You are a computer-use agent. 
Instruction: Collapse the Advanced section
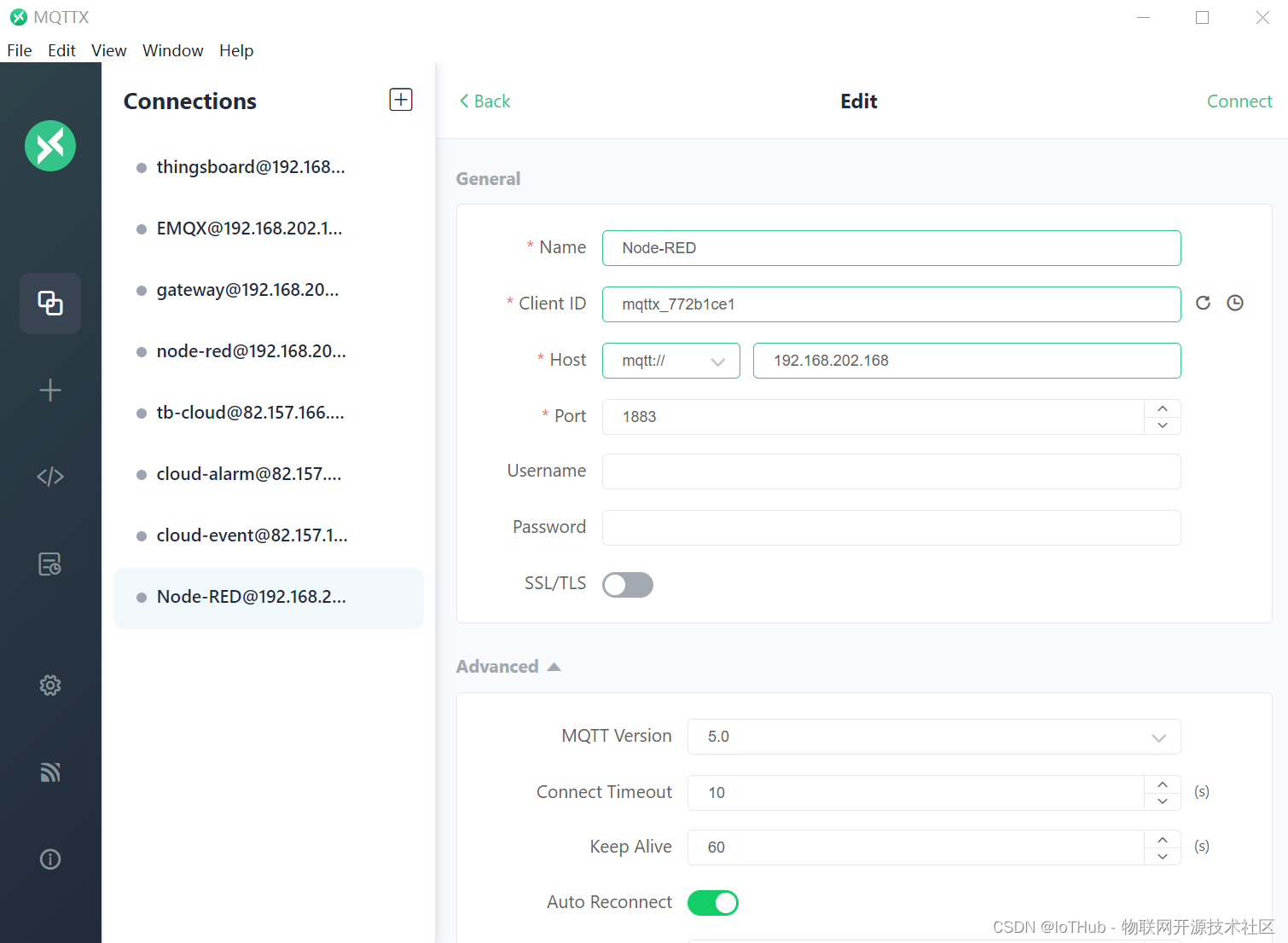(x=508, y=667)
